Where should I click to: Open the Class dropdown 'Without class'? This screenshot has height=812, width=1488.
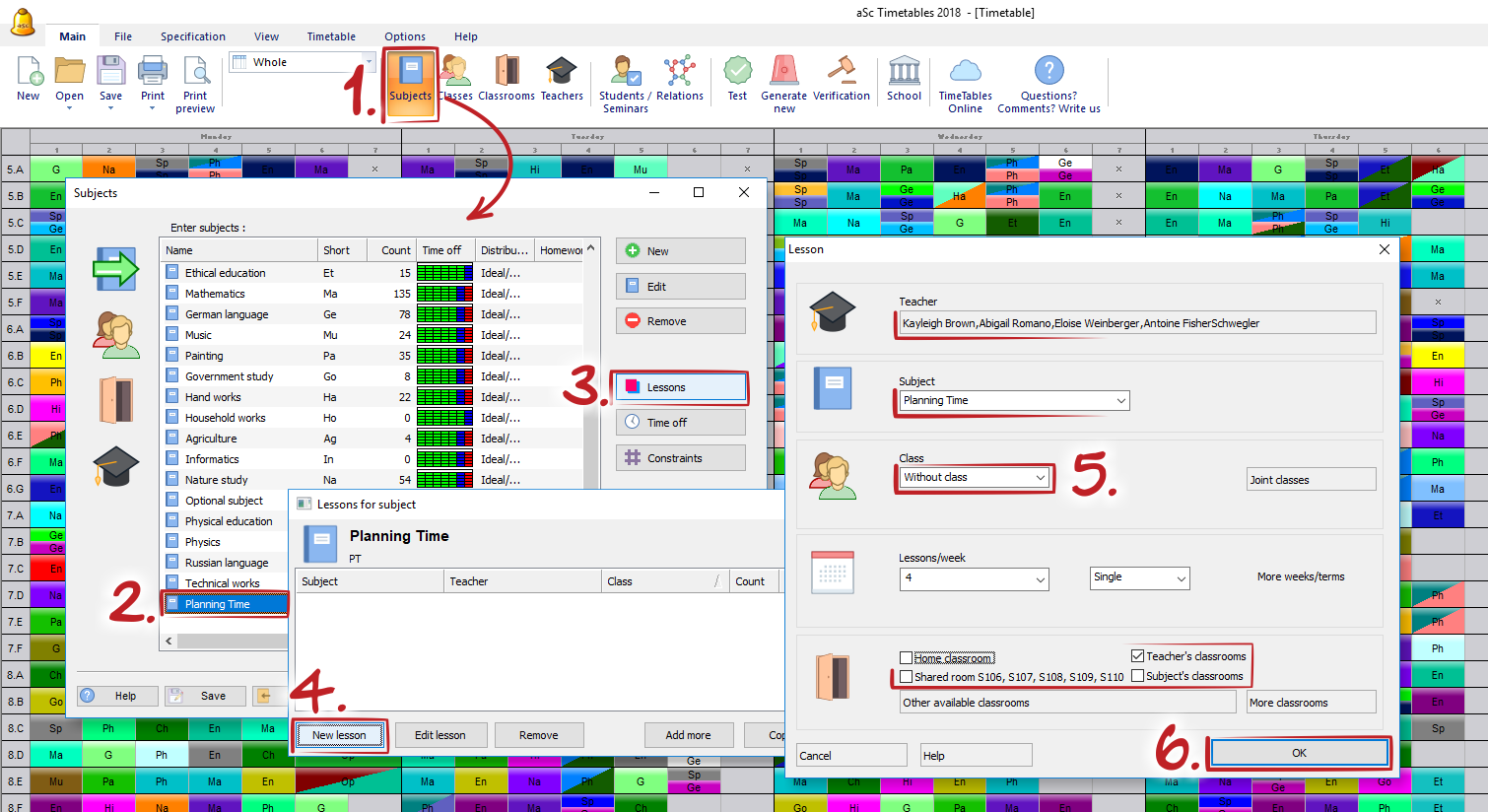click(1040, 478)
